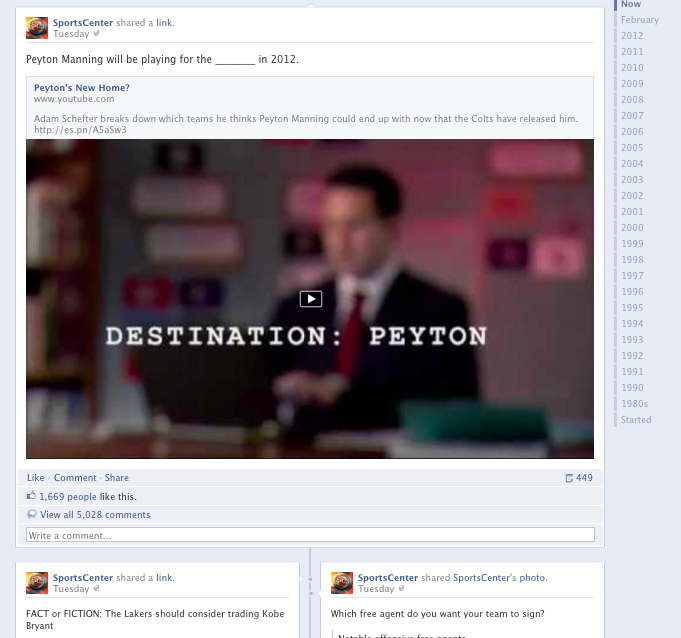Jump to Now on the timeline
Image resolution: width=681 pixels, height=638 pixels.
[x=631, y=4]
